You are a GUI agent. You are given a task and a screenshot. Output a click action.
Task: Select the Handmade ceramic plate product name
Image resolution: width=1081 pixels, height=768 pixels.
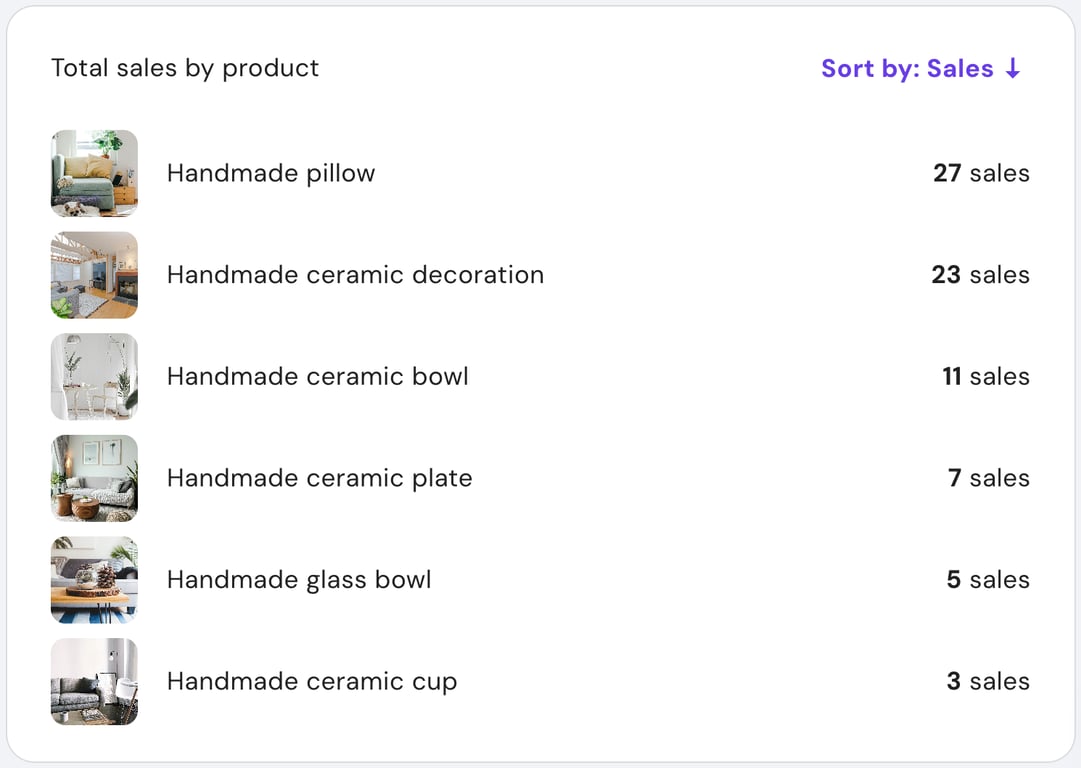click(320, 478)
